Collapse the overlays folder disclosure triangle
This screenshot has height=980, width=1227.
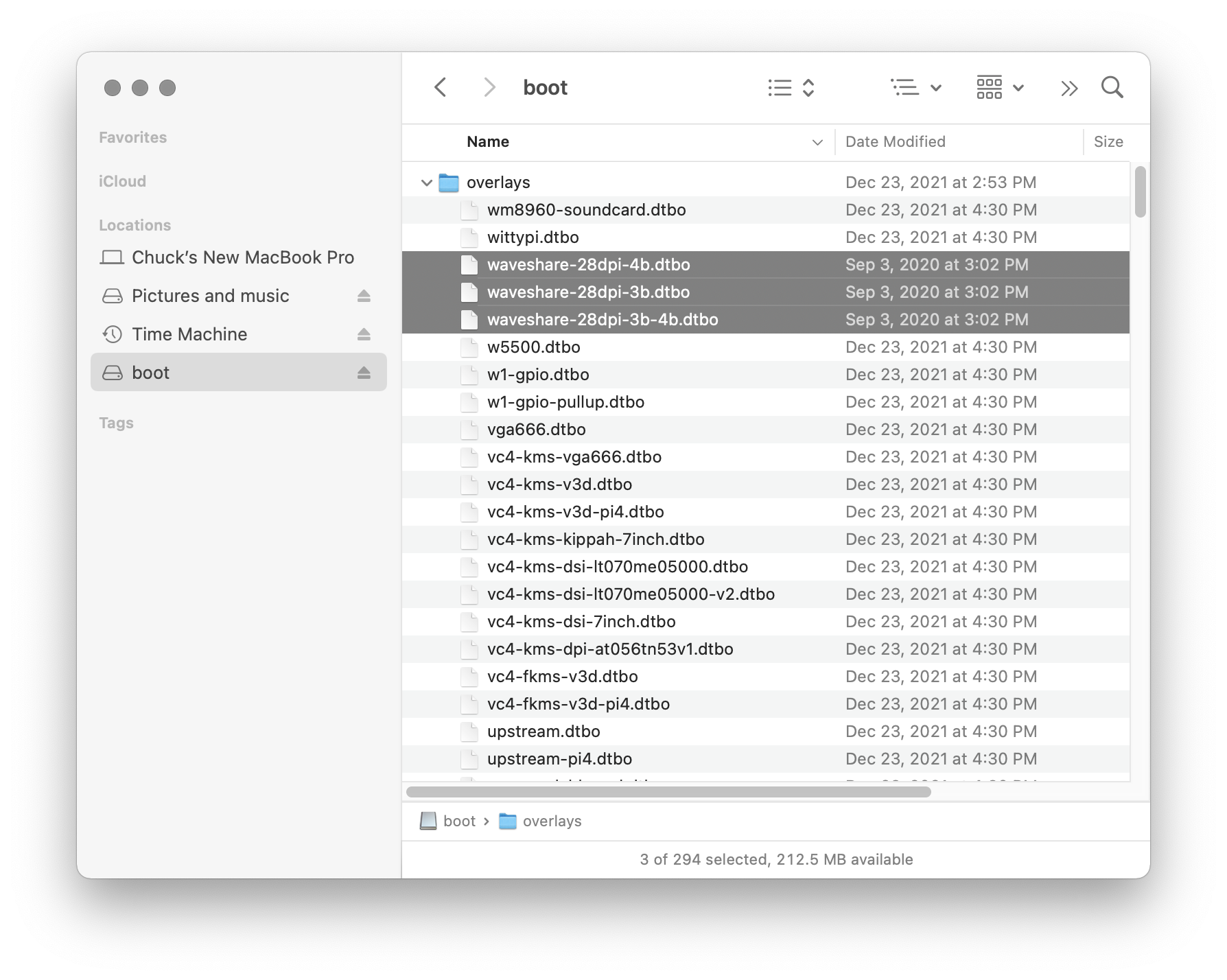(x=426, y=182)
